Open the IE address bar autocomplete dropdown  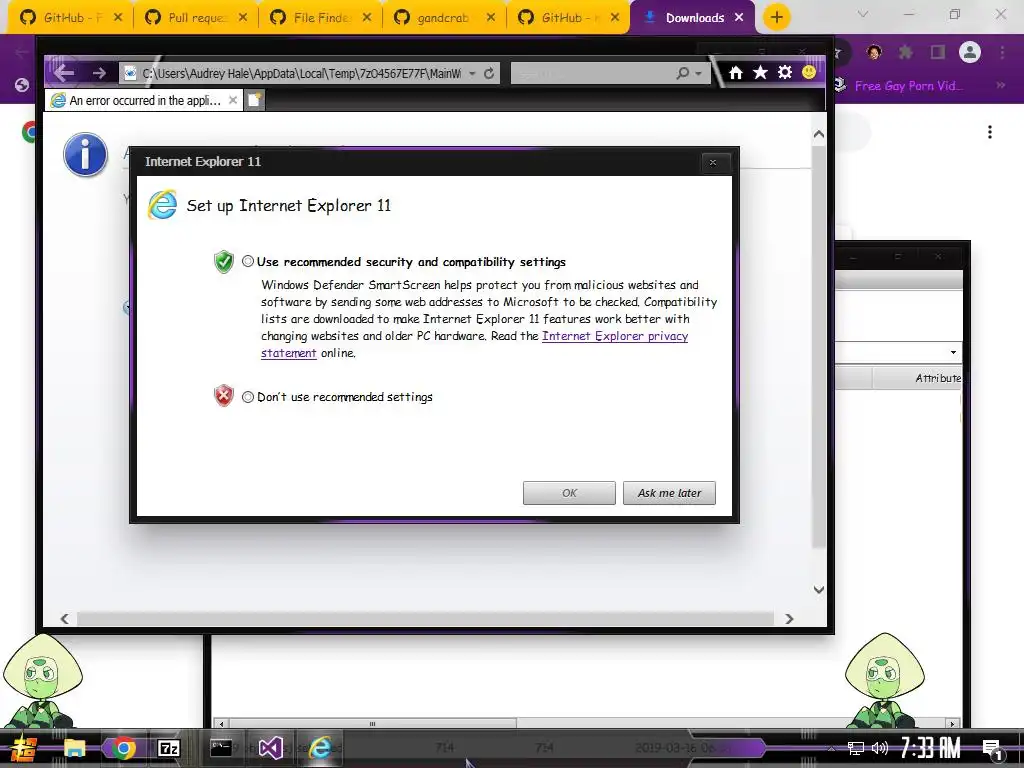pyautogui.click(x=472, y=73)
